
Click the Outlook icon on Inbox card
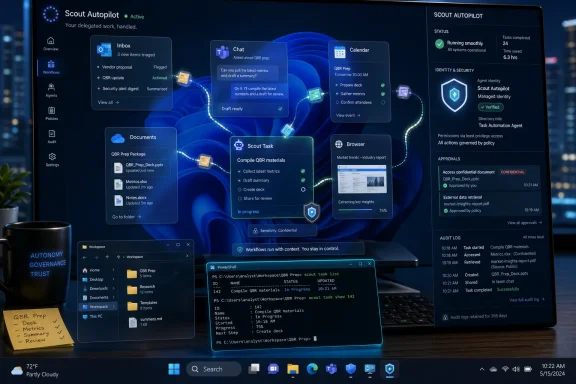click(104, 50)
